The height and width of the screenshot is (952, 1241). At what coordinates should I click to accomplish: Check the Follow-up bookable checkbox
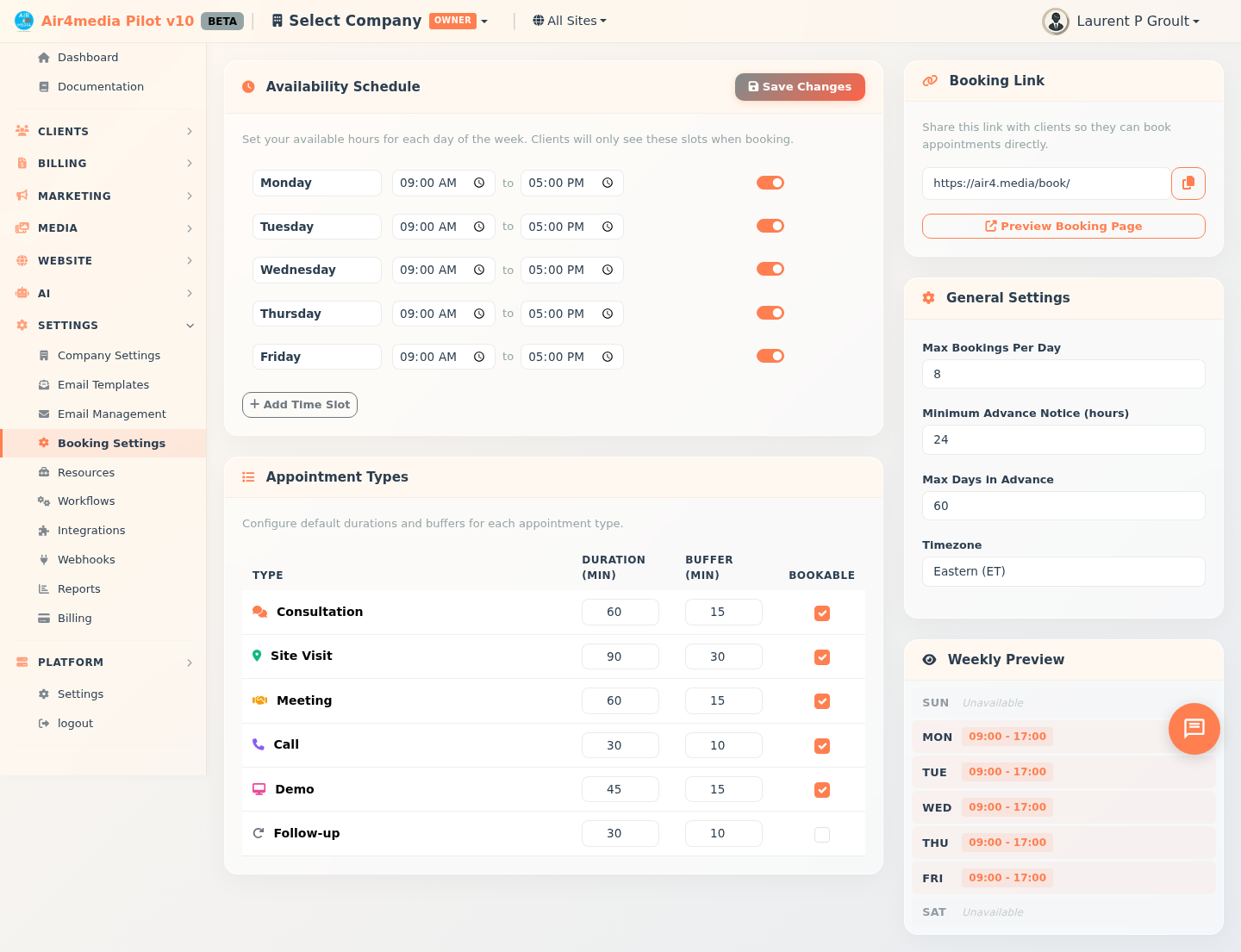pos(822,835)
